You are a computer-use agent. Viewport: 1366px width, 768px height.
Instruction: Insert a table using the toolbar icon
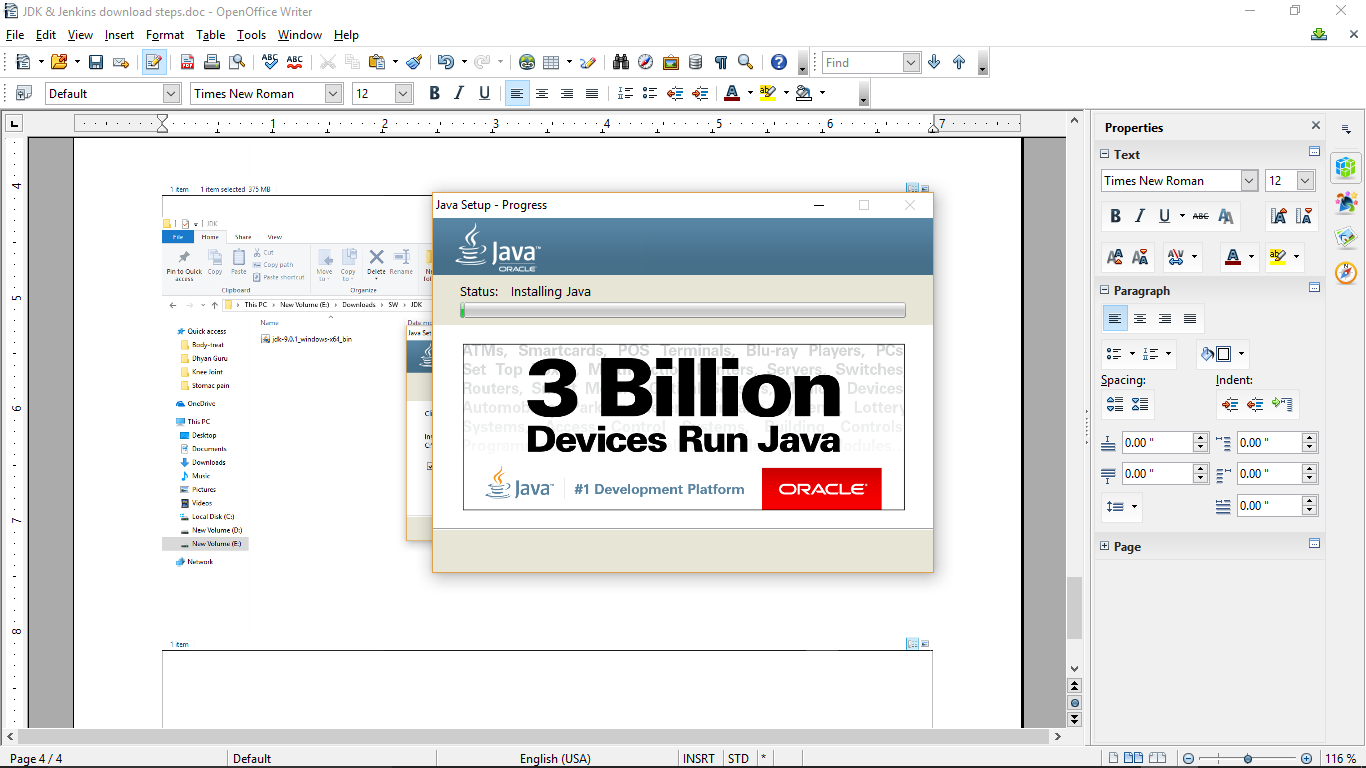(549, 62)
